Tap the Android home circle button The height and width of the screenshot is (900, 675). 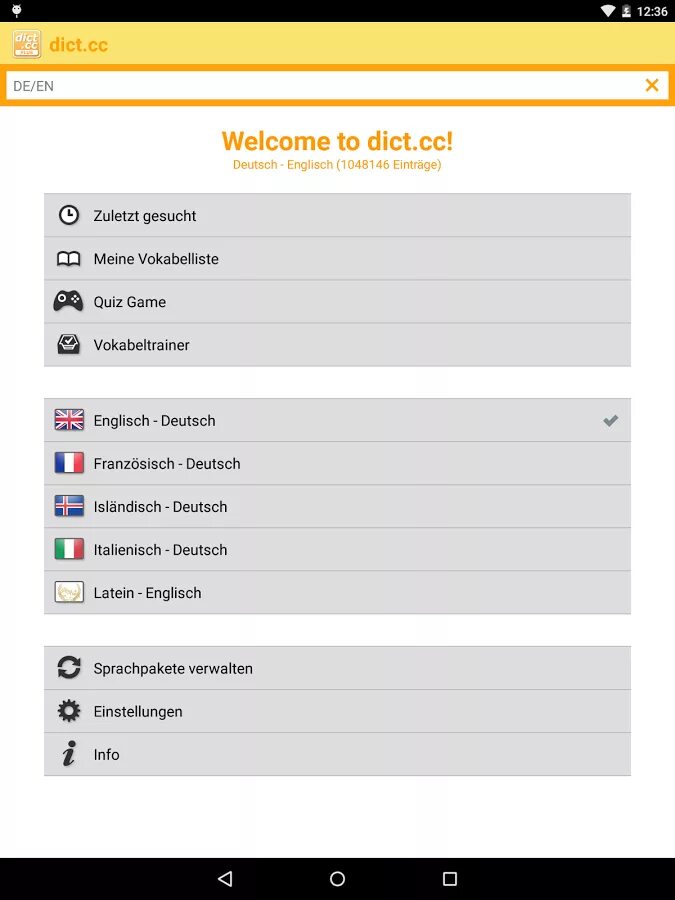tap(338, 878)
